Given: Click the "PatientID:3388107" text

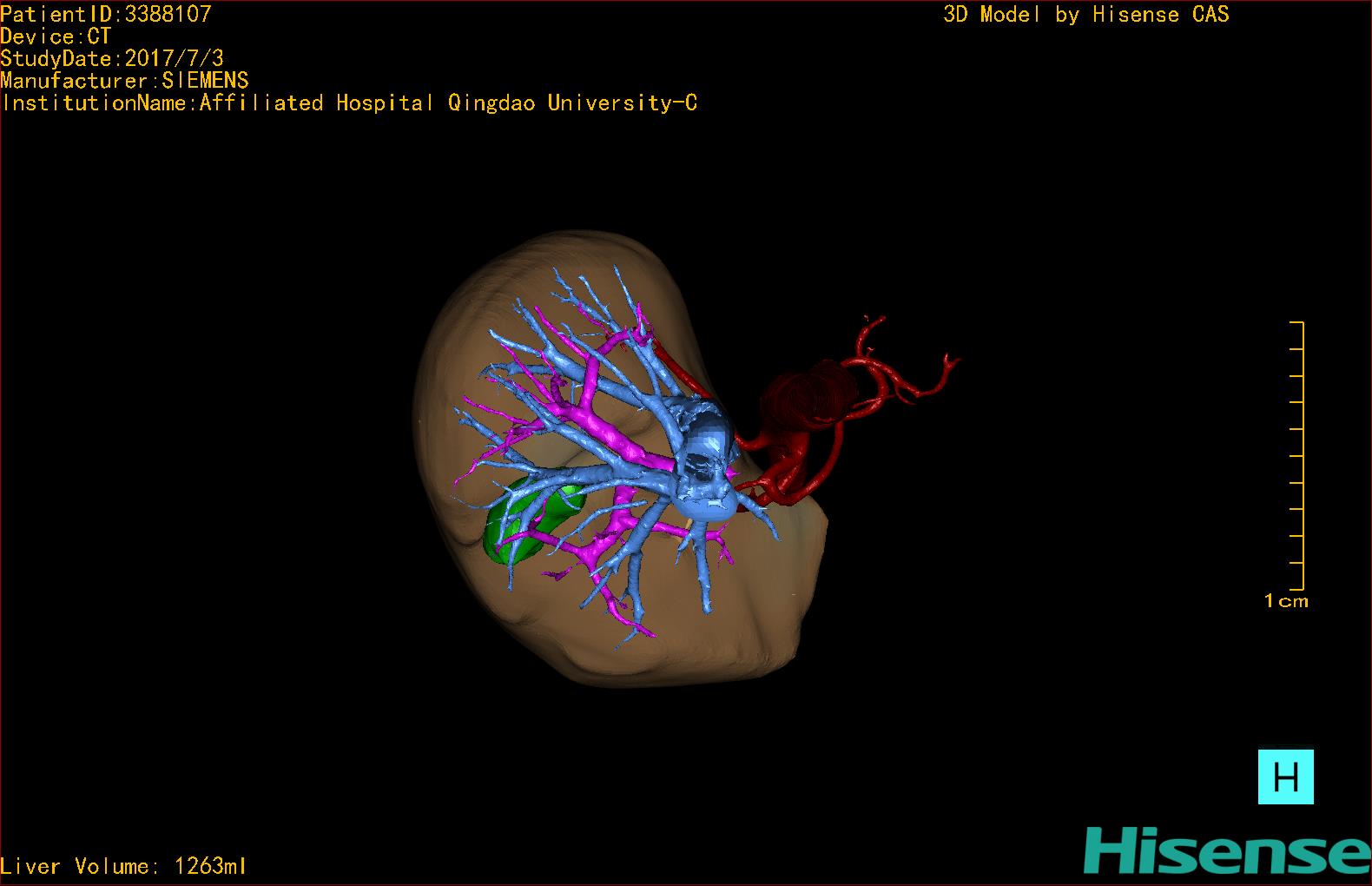Looking at the screenshot, I should [106, 14].
